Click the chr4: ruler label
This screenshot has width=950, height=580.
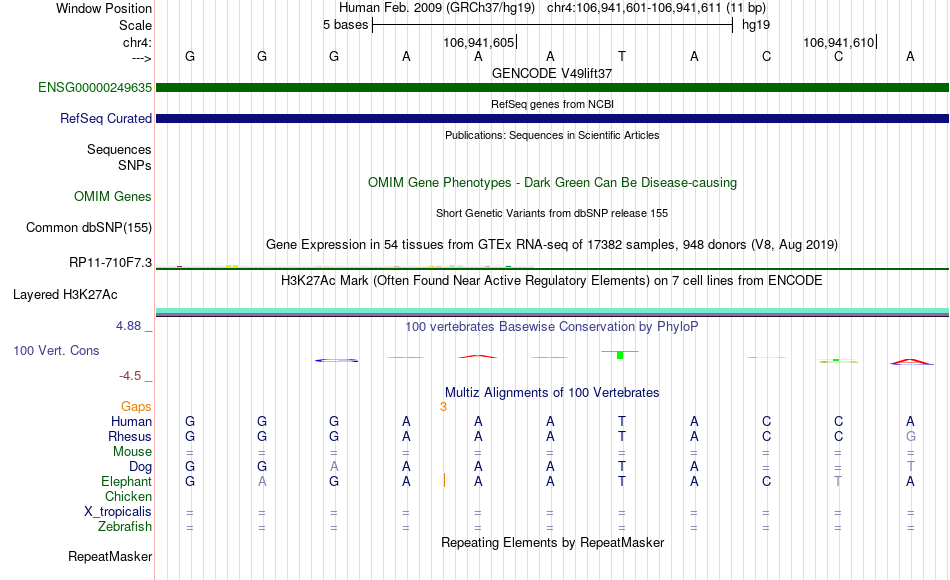pos(137,42)
